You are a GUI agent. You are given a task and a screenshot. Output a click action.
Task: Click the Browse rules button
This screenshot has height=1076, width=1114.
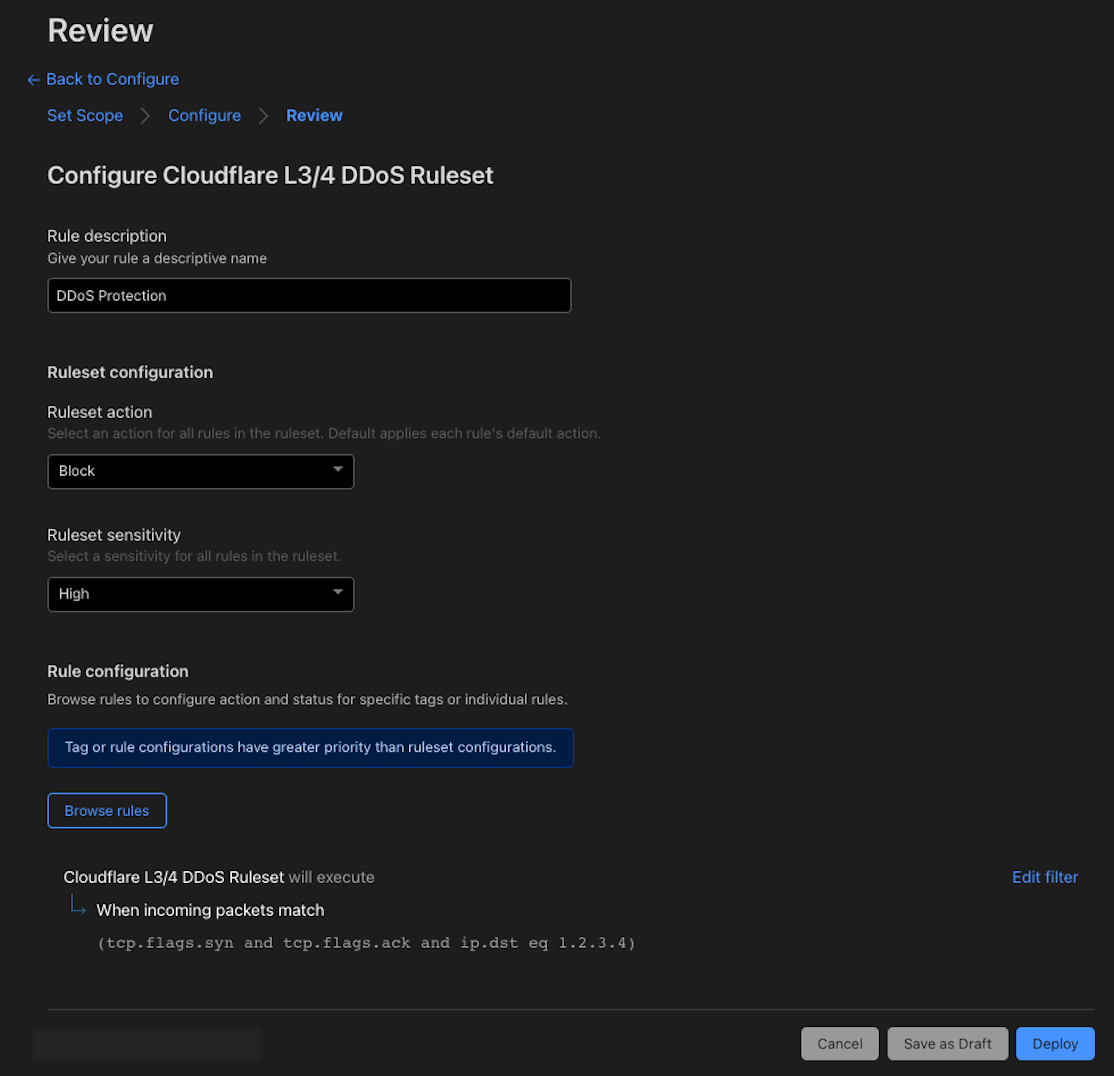[x=107, y=810]
